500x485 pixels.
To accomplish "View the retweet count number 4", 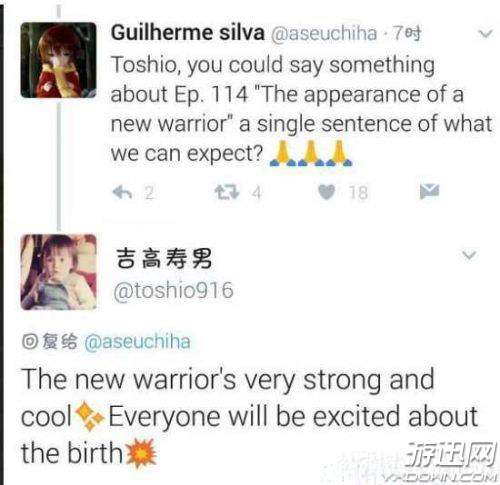I will [x=256, y=193].
